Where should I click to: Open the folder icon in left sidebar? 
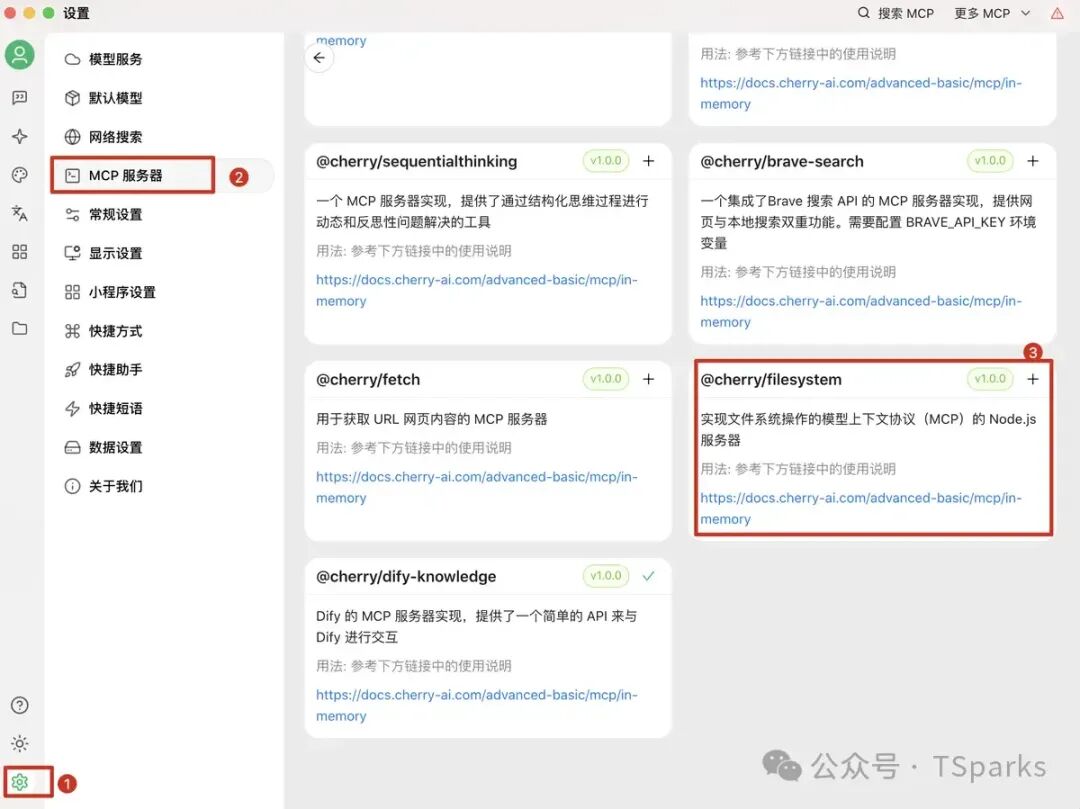click(x=20, y=329)
